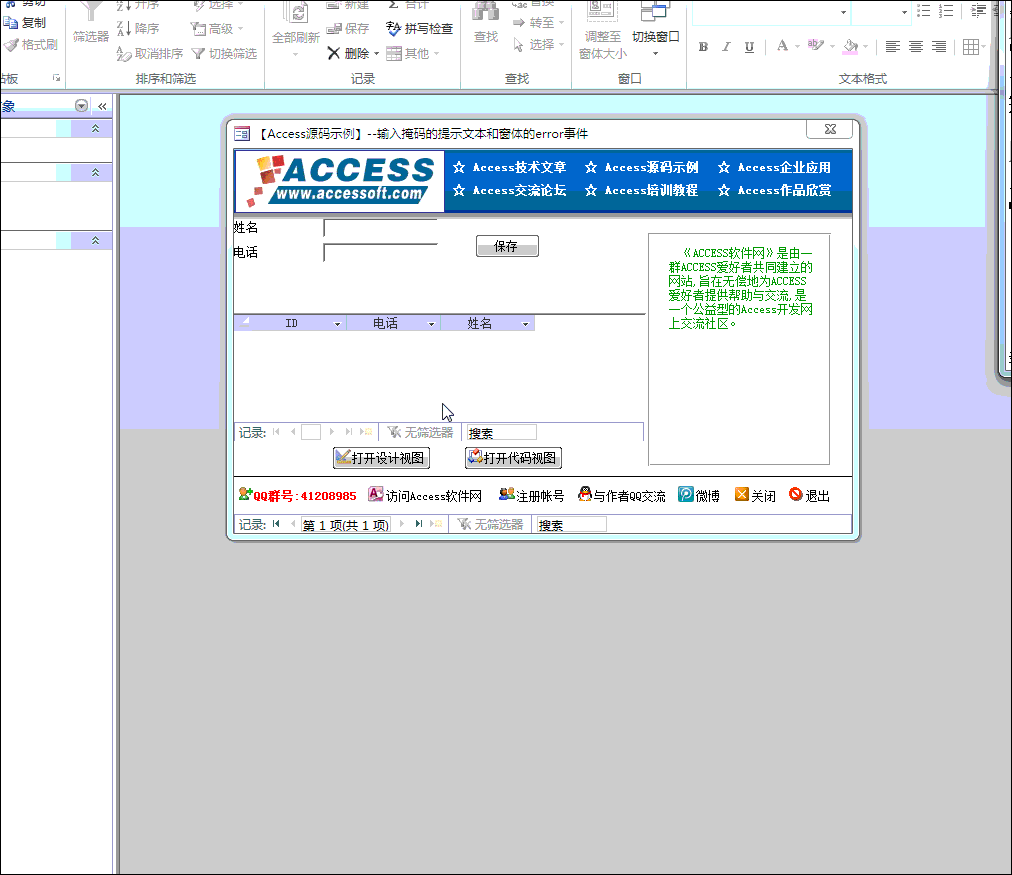
Task: Run 拼写检查 spell check
Action: point(420,28)
